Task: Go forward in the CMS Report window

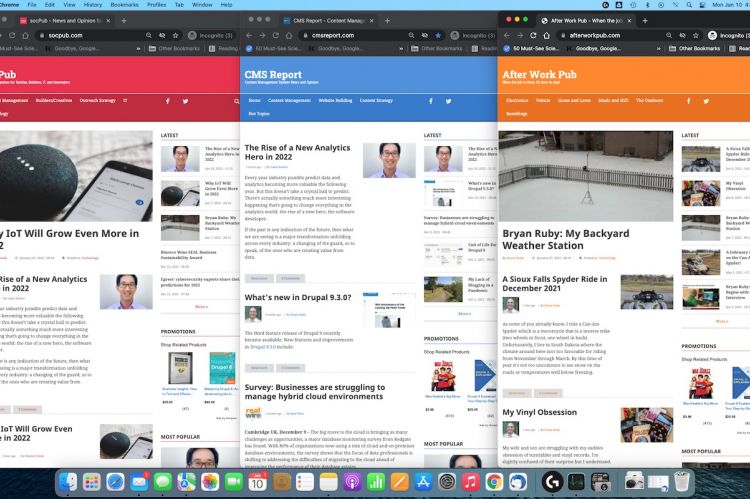Action: click(262, 35)
